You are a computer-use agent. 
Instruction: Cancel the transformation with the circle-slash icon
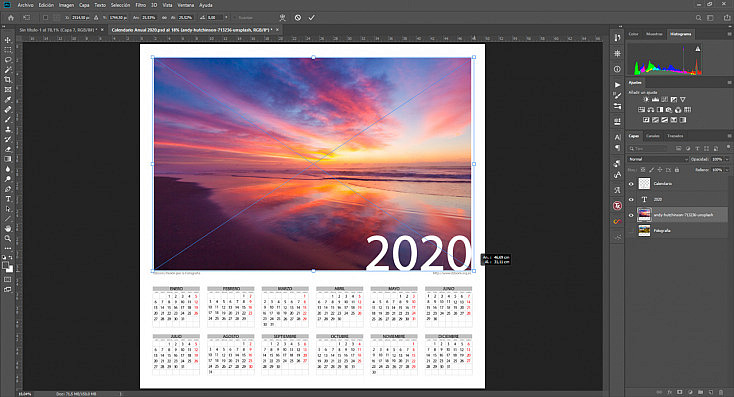click(x=298, y=17)
